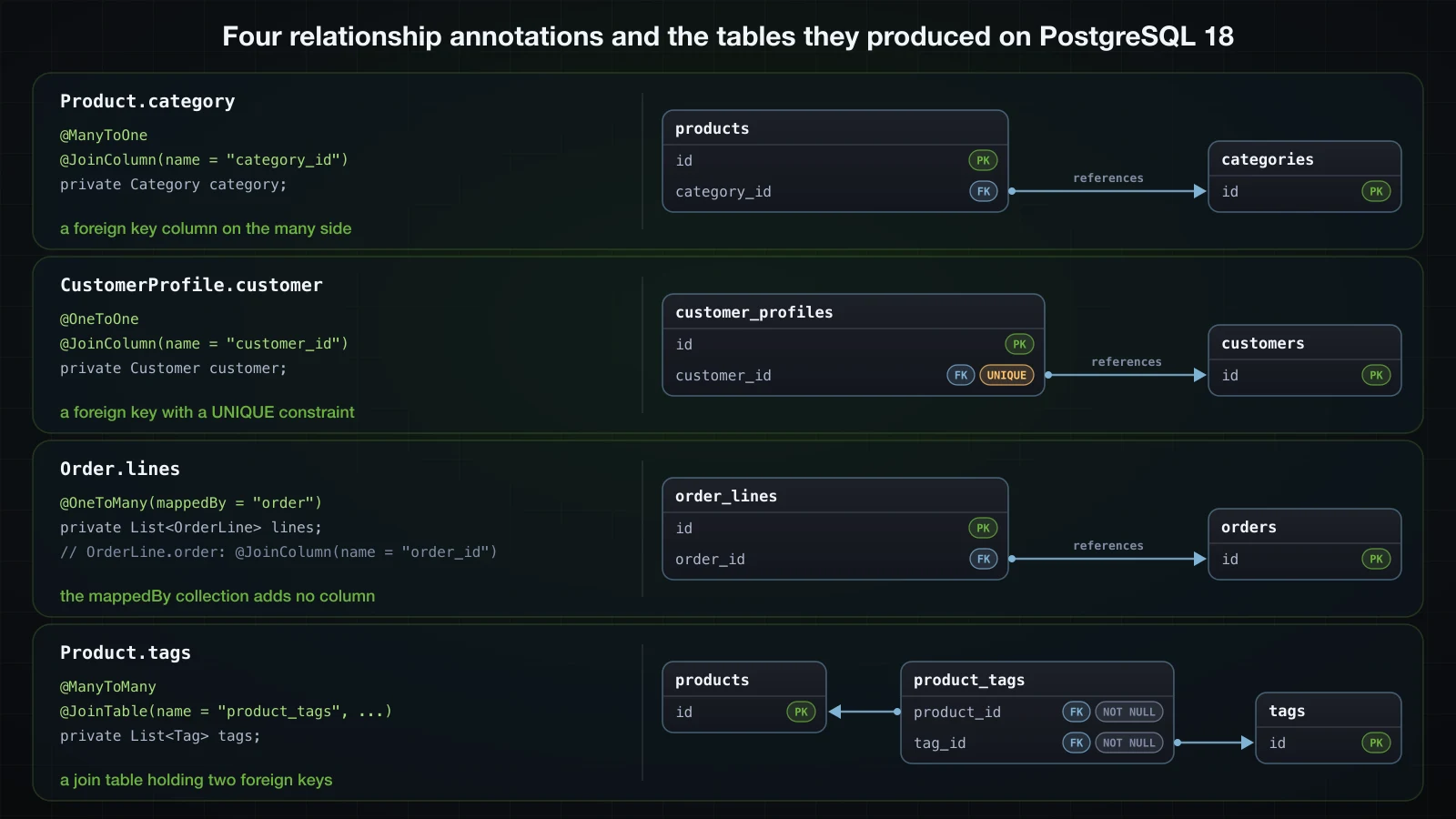Click the FK badge on the category_id row
This screenshot has height=819, width=1456.
click(x=984, y=191)
